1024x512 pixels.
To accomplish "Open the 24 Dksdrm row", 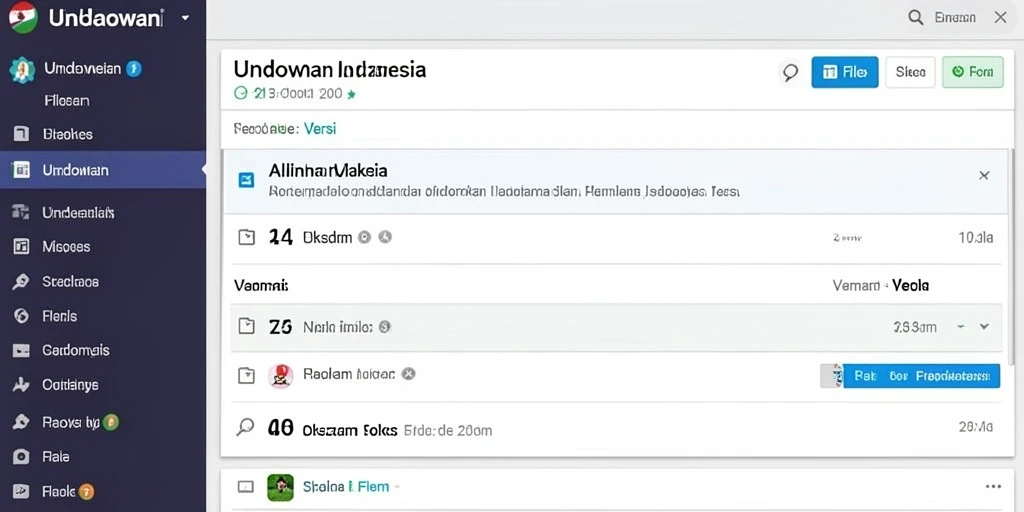I will tap(616, 238).
